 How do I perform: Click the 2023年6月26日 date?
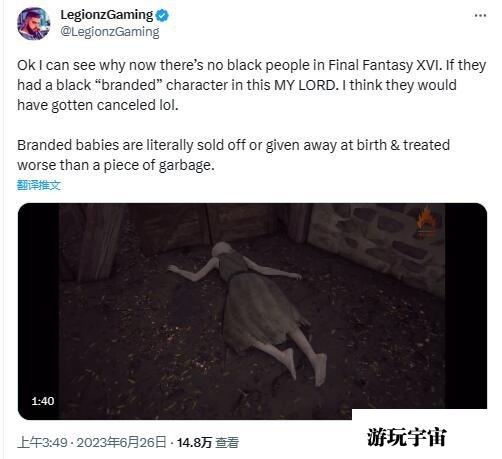pos(121,443)
